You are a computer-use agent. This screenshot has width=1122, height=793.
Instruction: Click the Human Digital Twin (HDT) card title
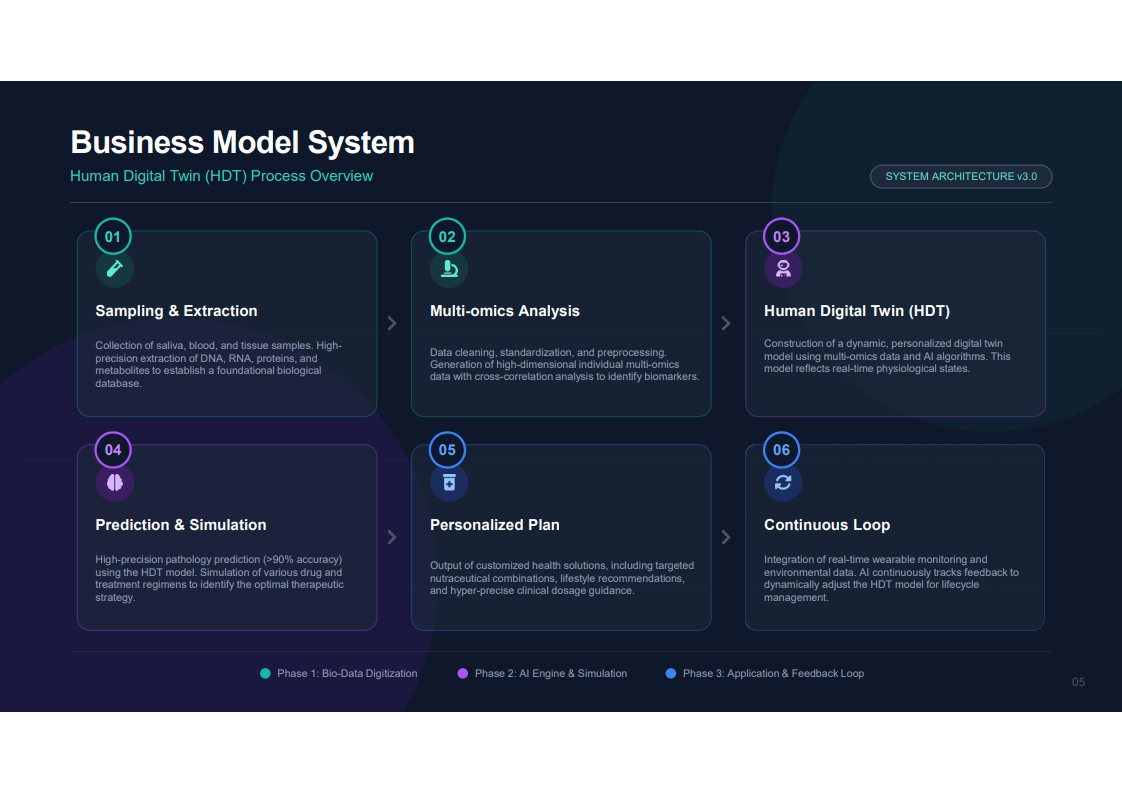click(x=857, y=311)
